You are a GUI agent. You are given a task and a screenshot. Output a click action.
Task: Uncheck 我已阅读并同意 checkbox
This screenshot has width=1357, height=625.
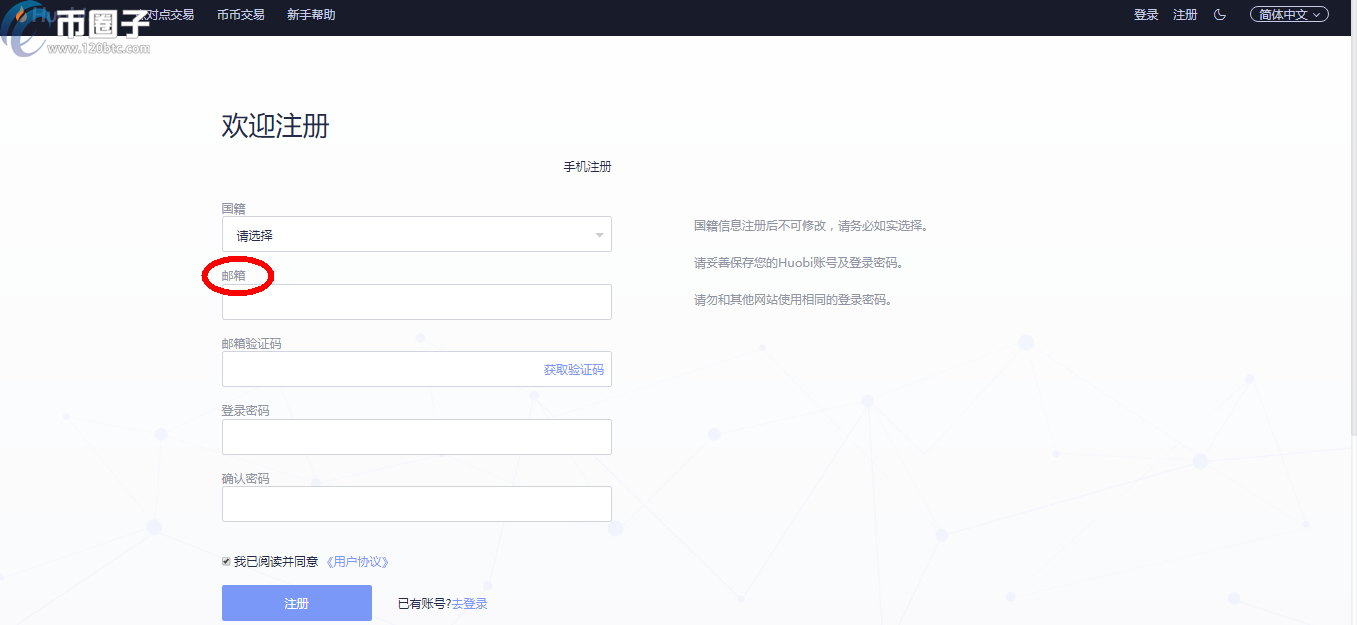point(226,561)
